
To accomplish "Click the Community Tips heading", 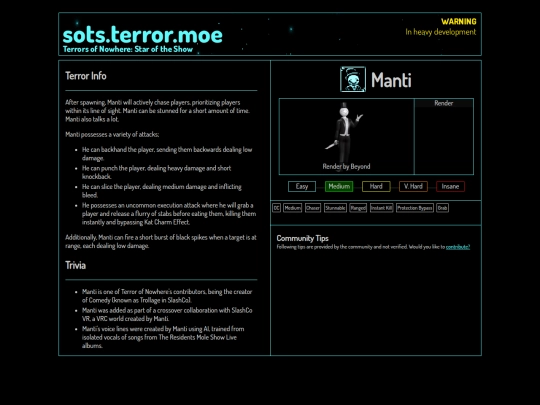I will click(302, 238).
